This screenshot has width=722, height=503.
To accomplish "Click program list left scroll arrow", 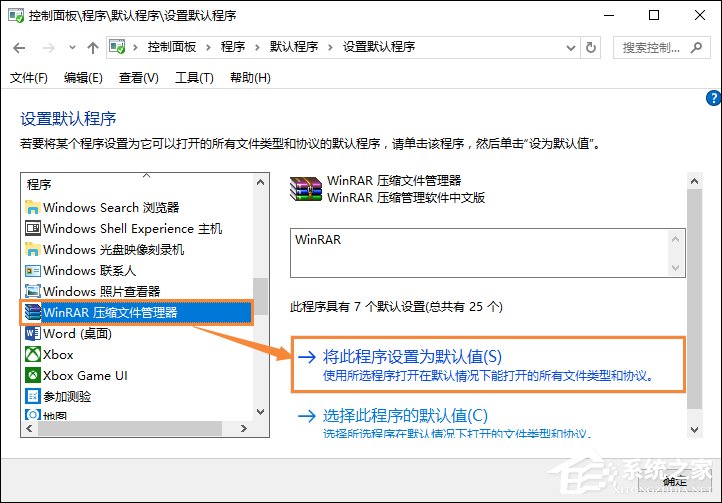I will tap(29, 428).
